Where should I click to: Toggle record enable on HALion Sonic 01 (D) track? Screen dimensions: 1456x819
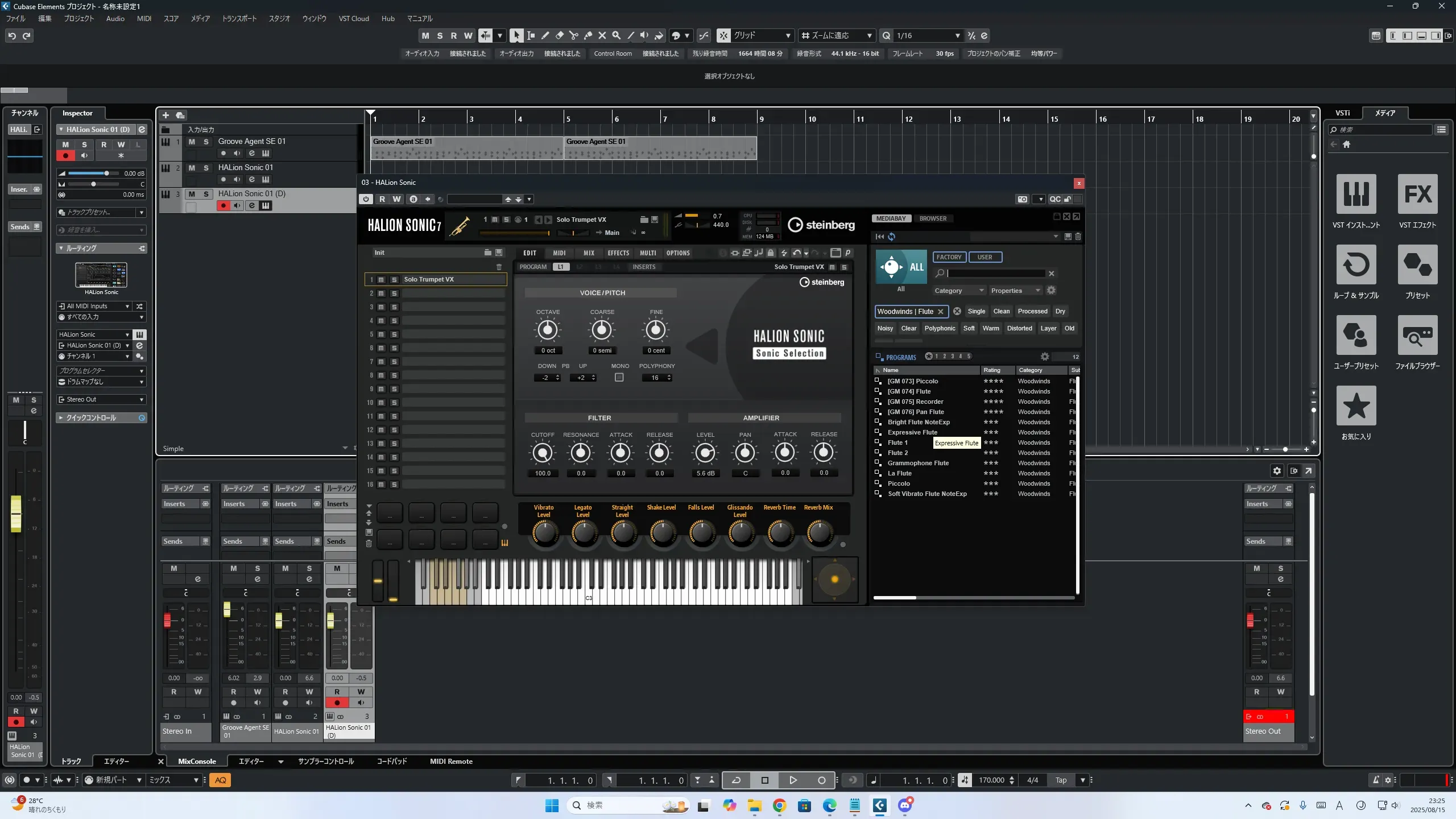[224, 206]
